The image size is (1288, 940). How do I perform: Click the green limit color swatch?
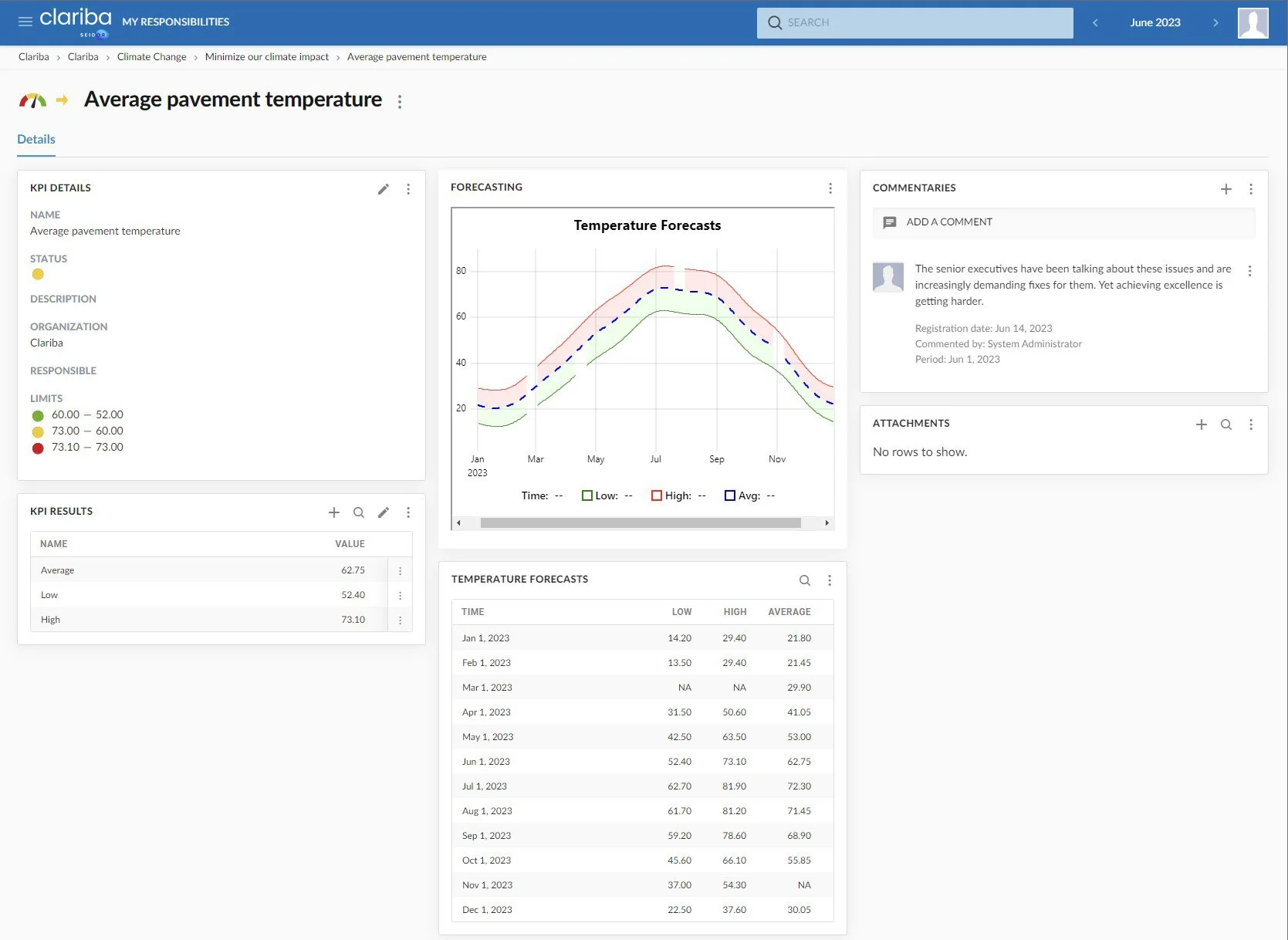pos(38,414)
